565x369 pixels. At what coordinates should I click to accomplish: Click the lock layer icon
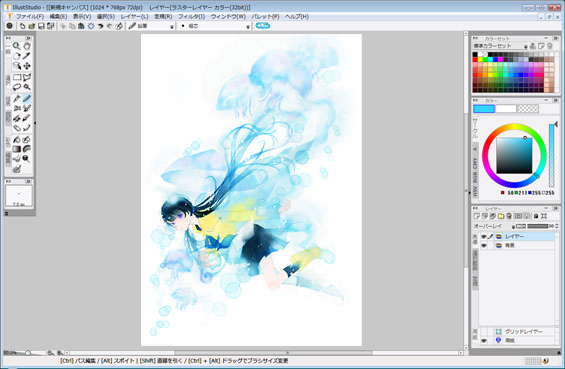536,216
